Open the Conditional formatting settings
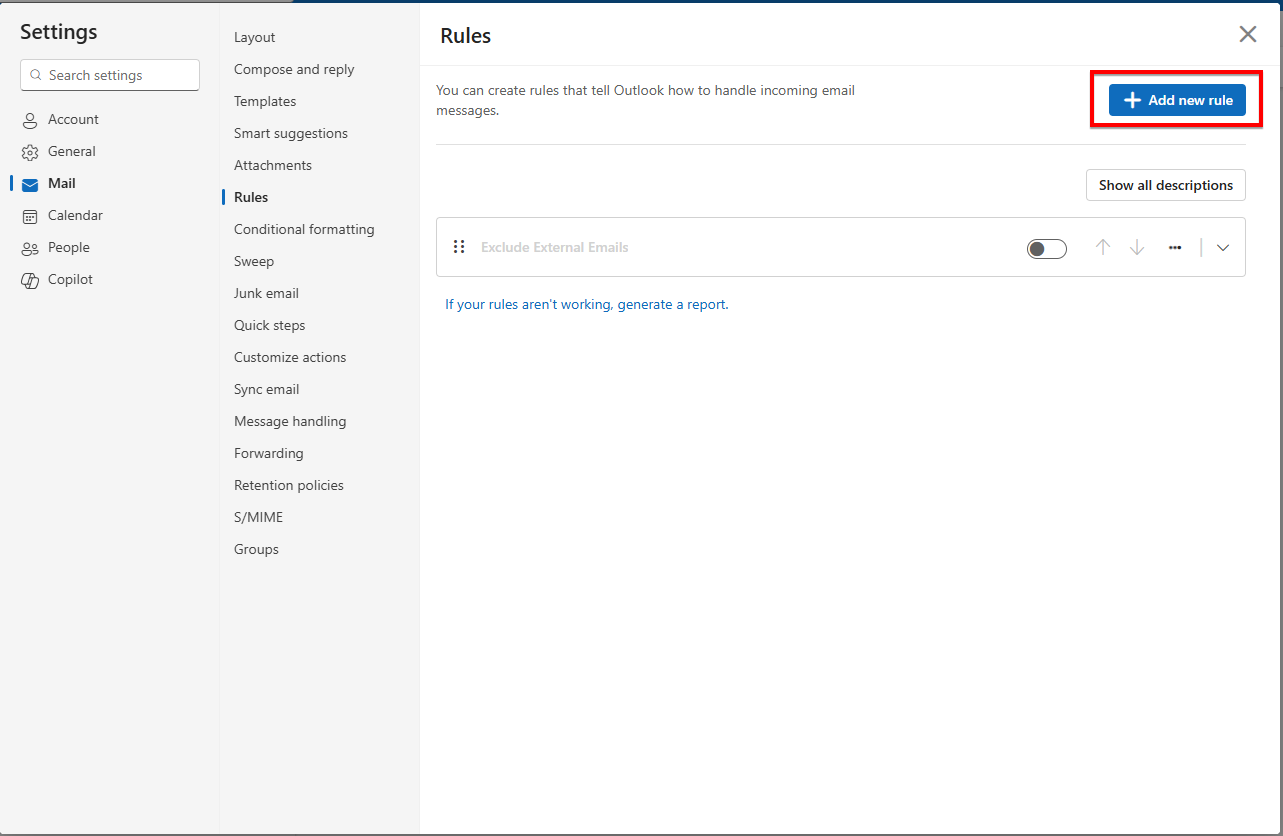Image resolution: width=1283 pixels, height=836 pixels. [x=304, y=229]
